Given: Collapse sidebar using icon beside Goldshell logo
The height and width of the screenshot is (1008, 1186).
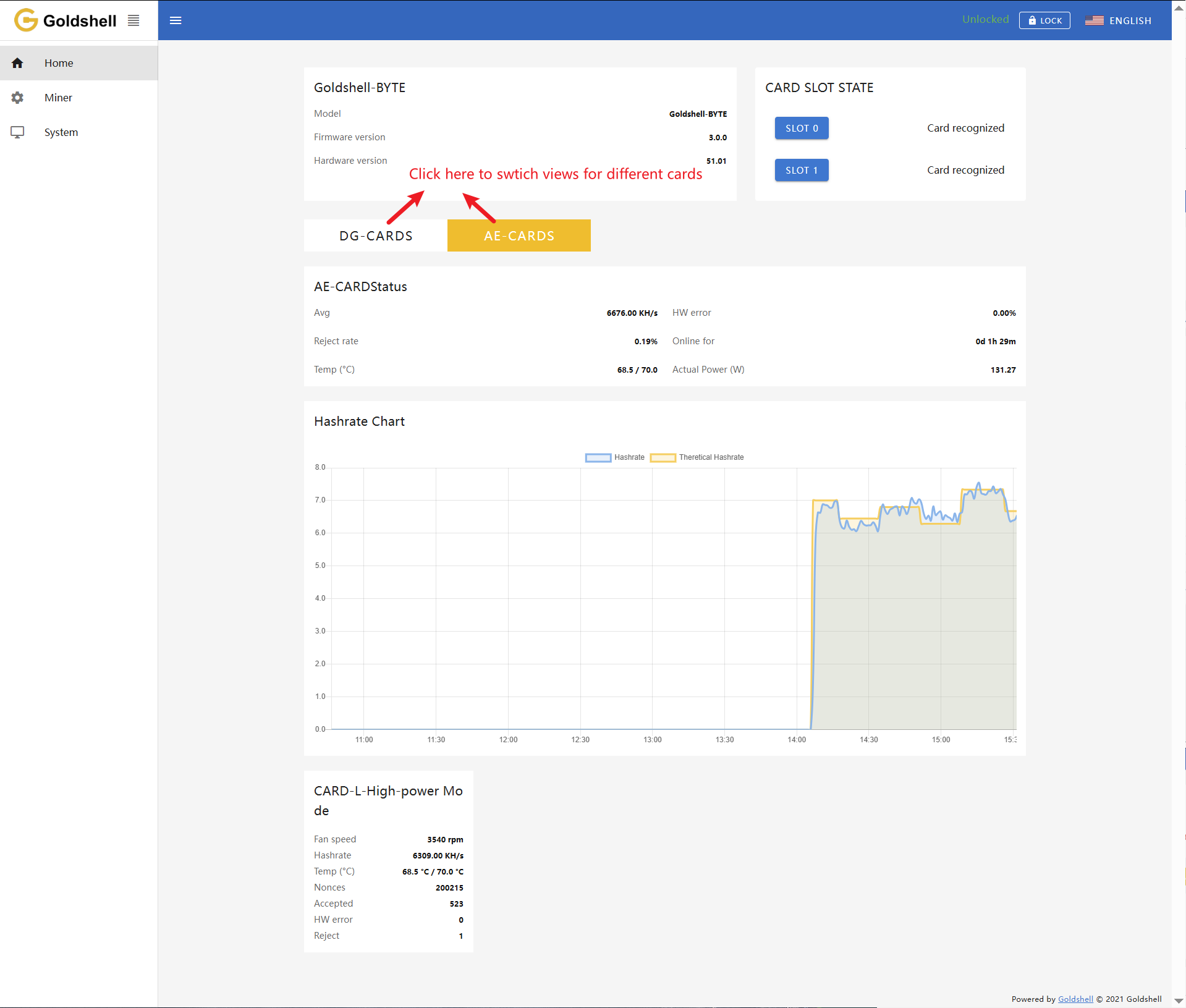Looking at the screenshot, I should (133, 20).
